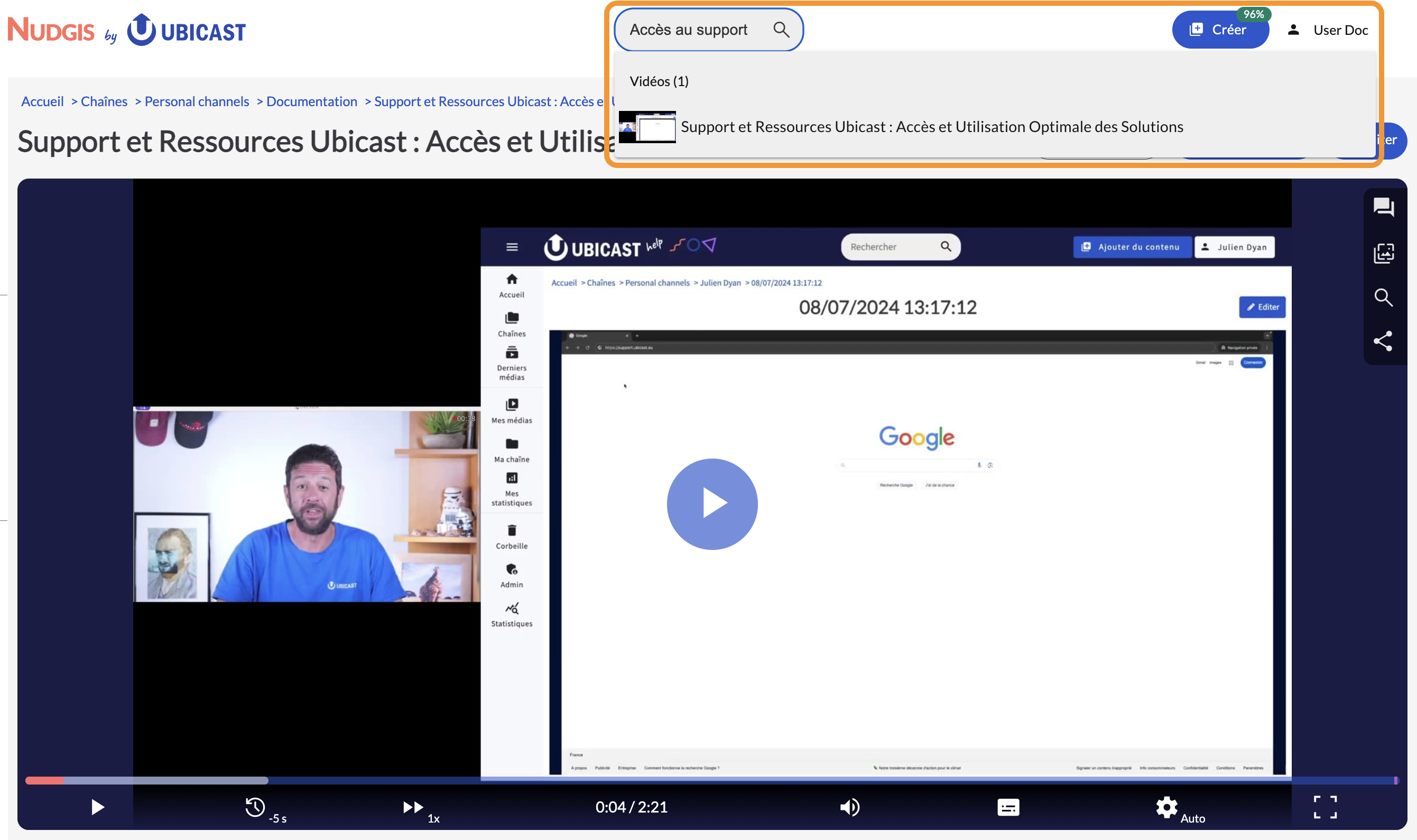Enter fullscreen mode

[1325, 807]
